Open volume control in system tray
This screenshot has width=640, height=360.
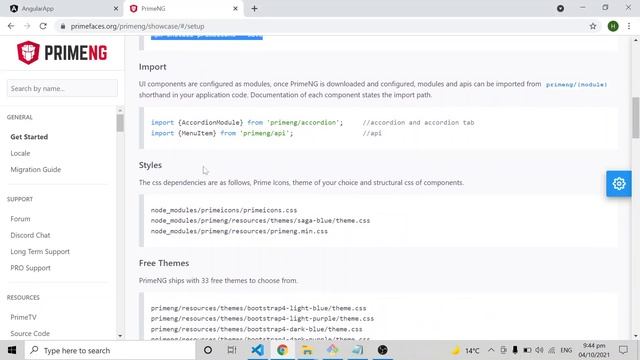coord(539,350)
